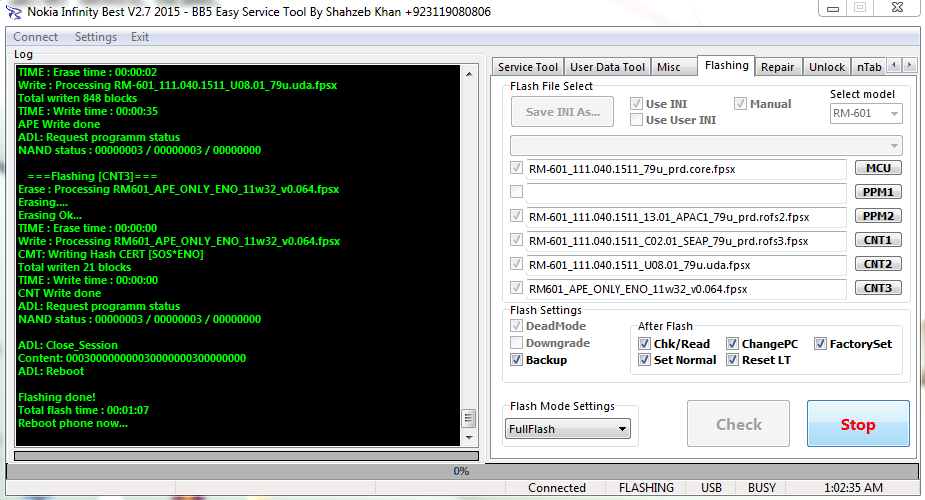Image resolution: width=925 pixels, height=500 pixels.
Task: Open the Repair tab
Action: tap(777, 67)
